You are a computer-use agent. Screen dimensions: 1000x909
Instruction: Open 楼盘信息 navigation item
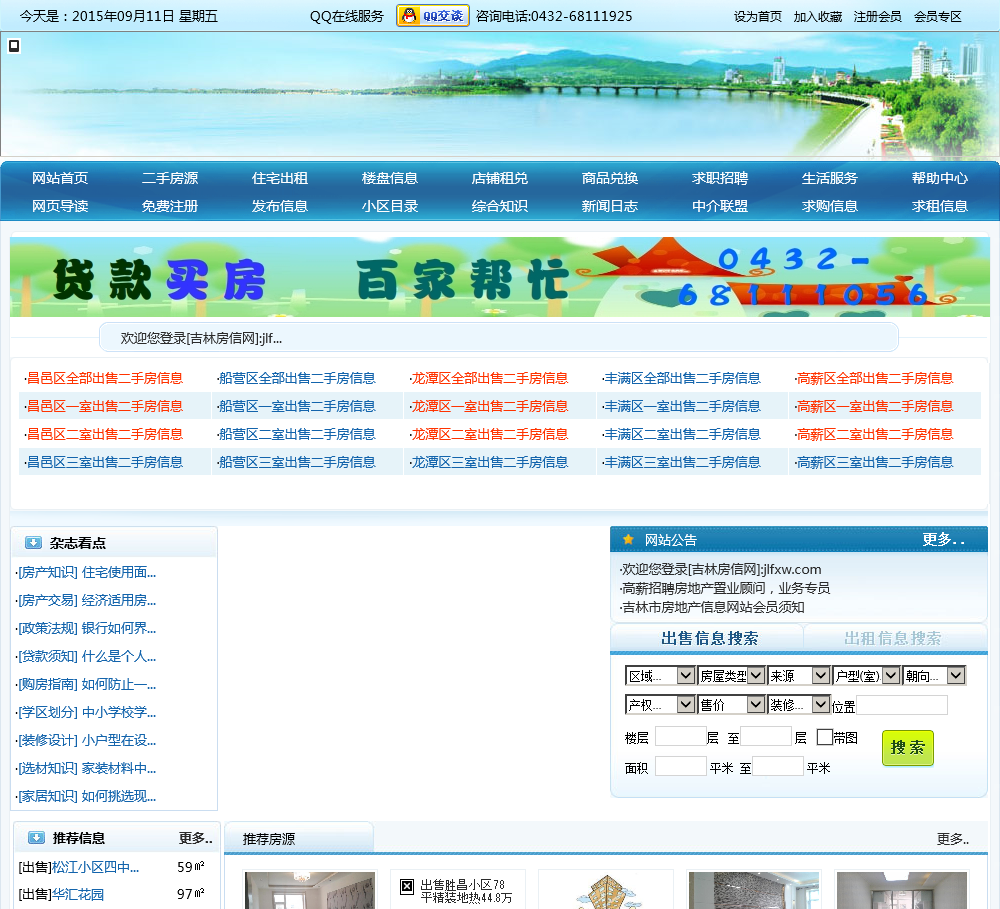(390, 178)
